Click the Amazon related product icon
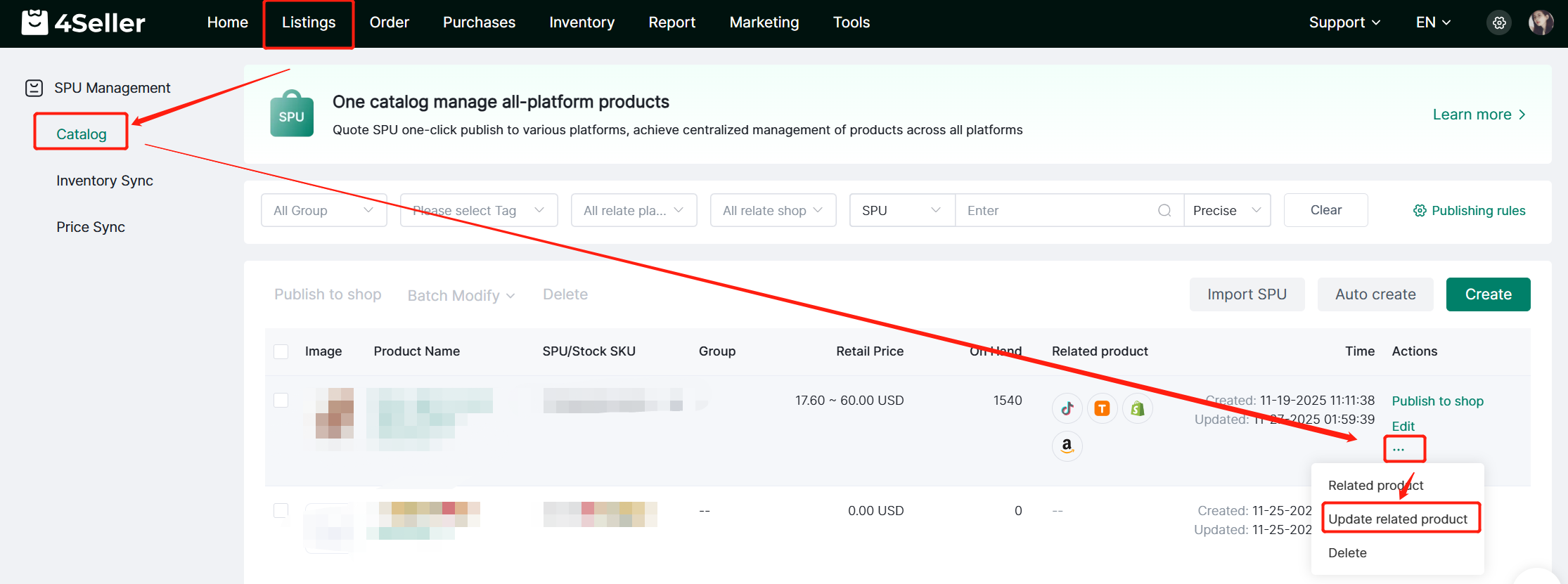Image resolution: width=1568 pixels, height=584 pixels. point(1067,446)
